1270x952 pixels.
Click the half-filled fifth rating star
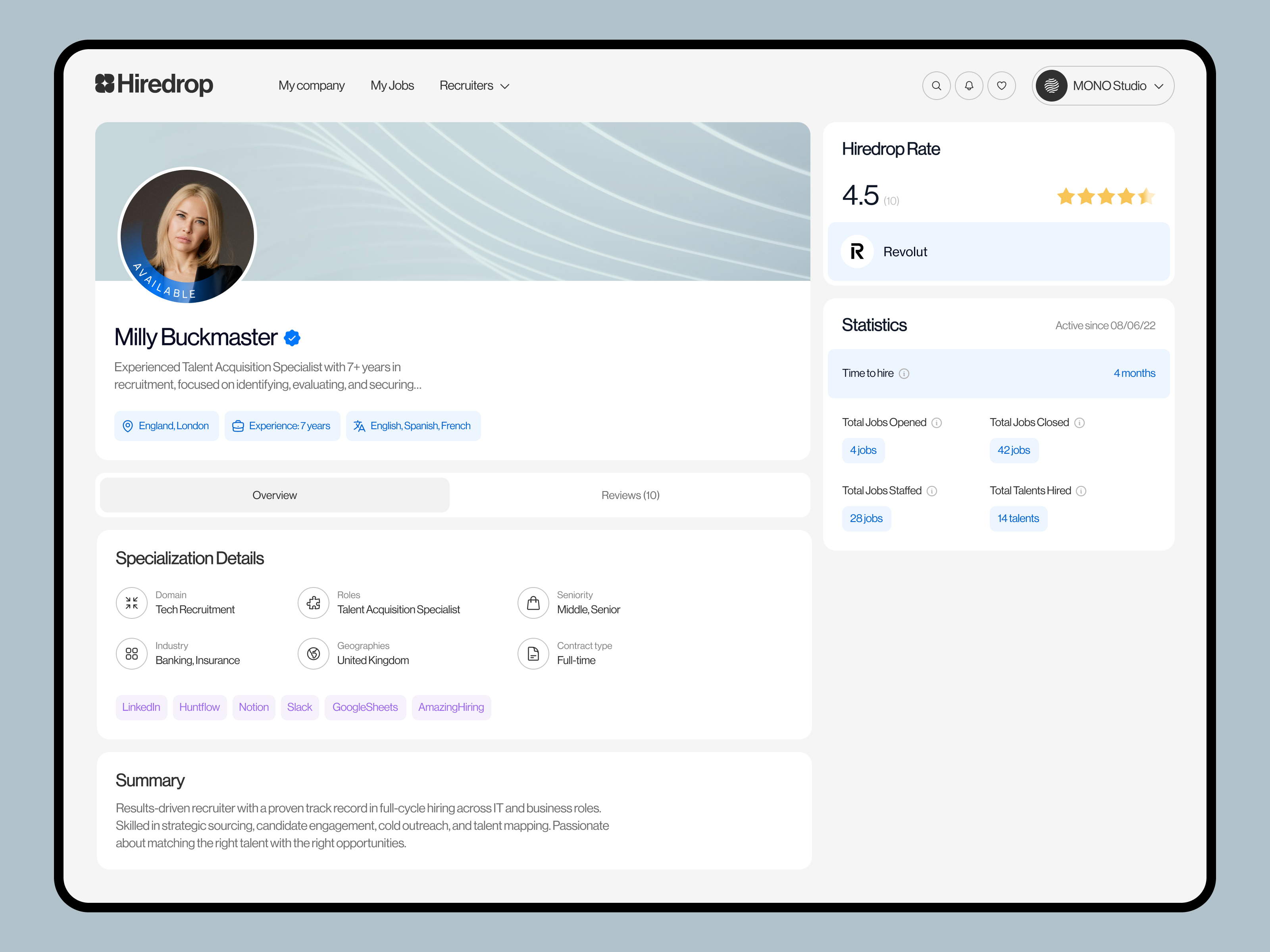click(1147, 196)
